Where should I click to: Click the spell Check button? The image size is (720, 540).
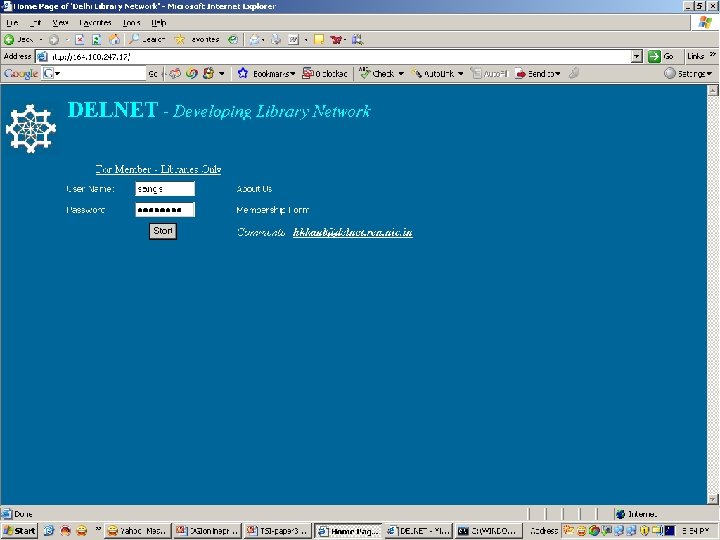pyautogui.click(x=377, y=73)
